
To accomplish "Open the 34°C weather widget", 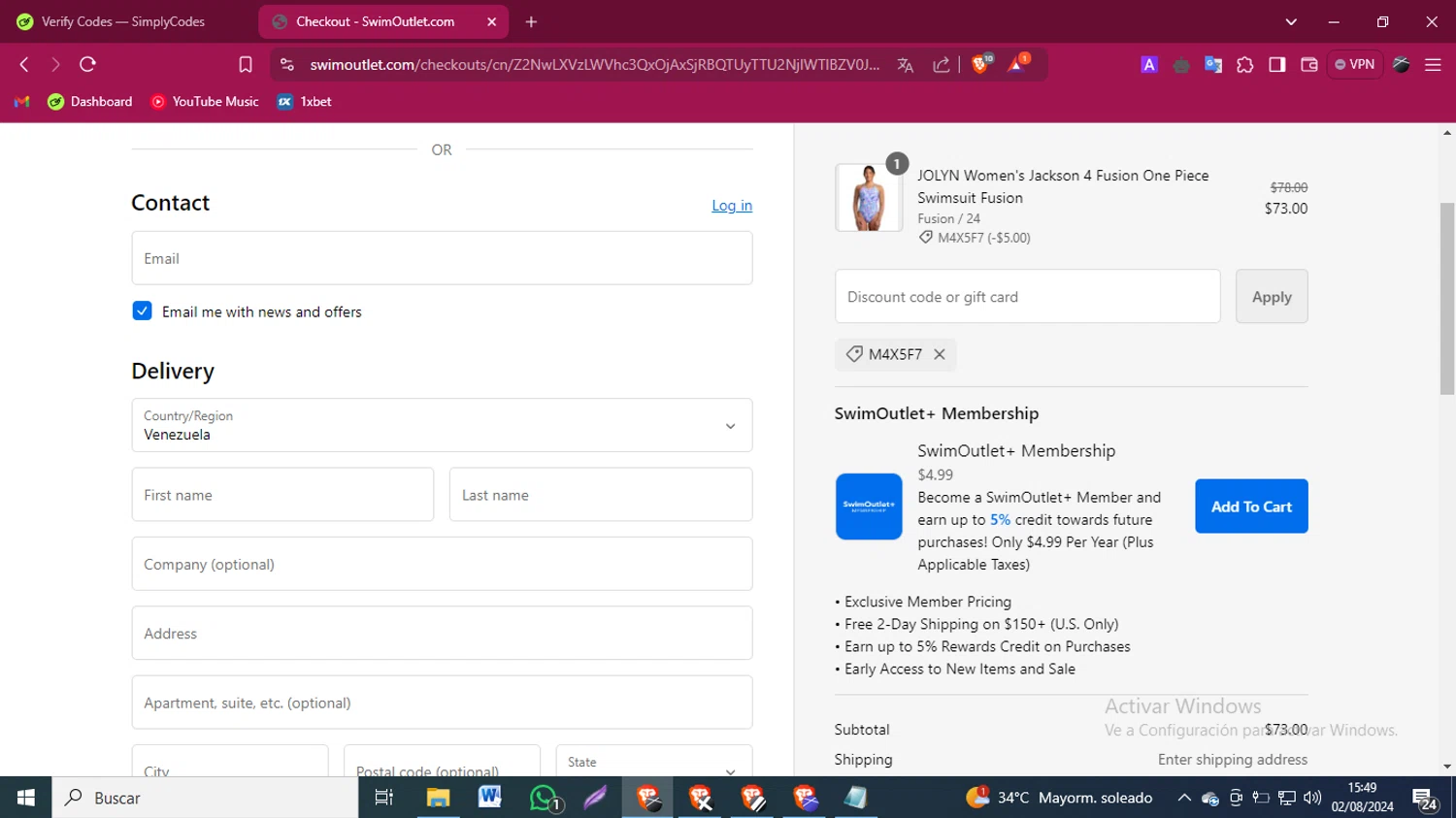I will pos(1059,798).
